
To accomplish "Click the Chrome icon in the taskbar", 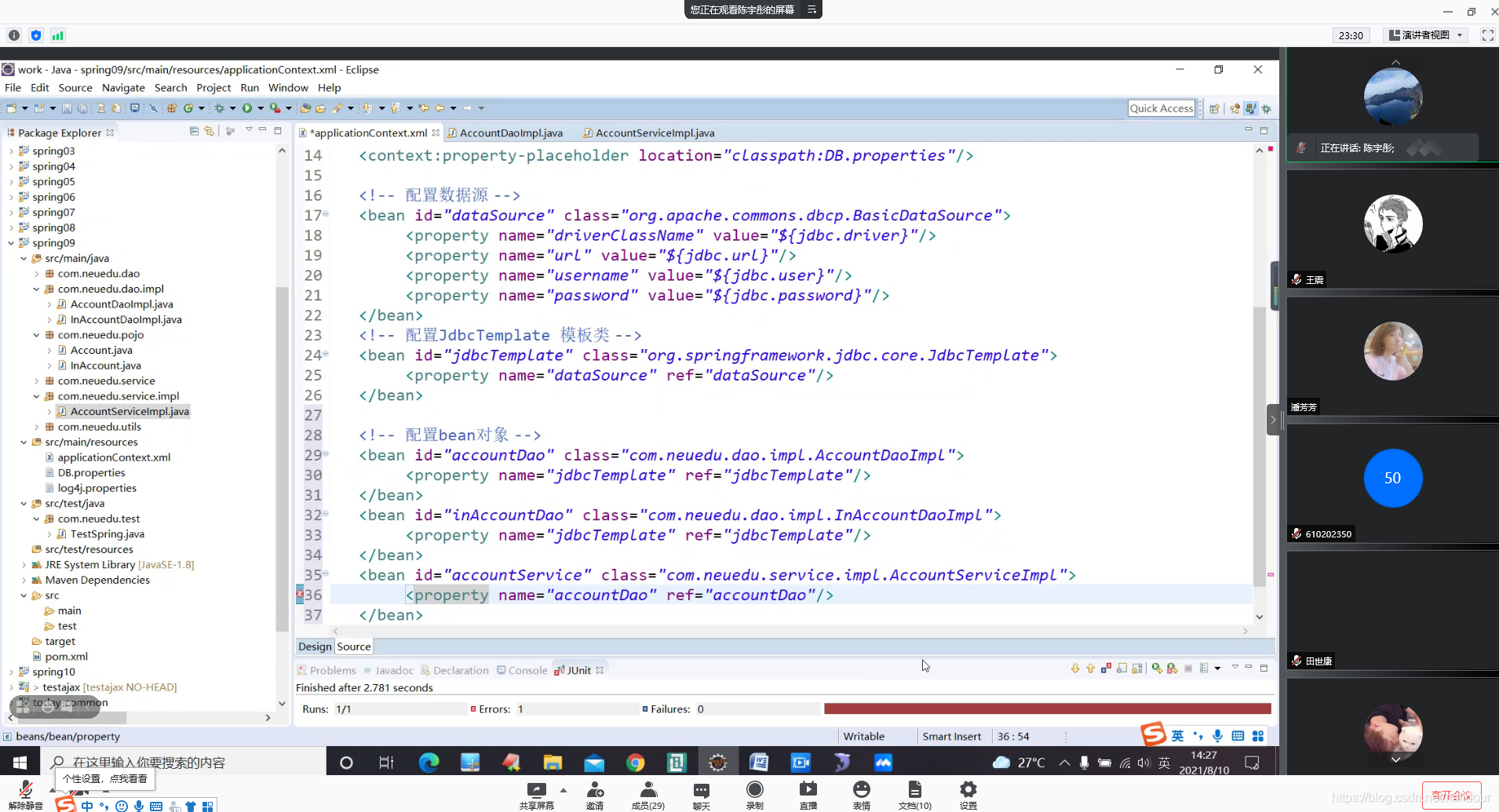I will 636,763.
